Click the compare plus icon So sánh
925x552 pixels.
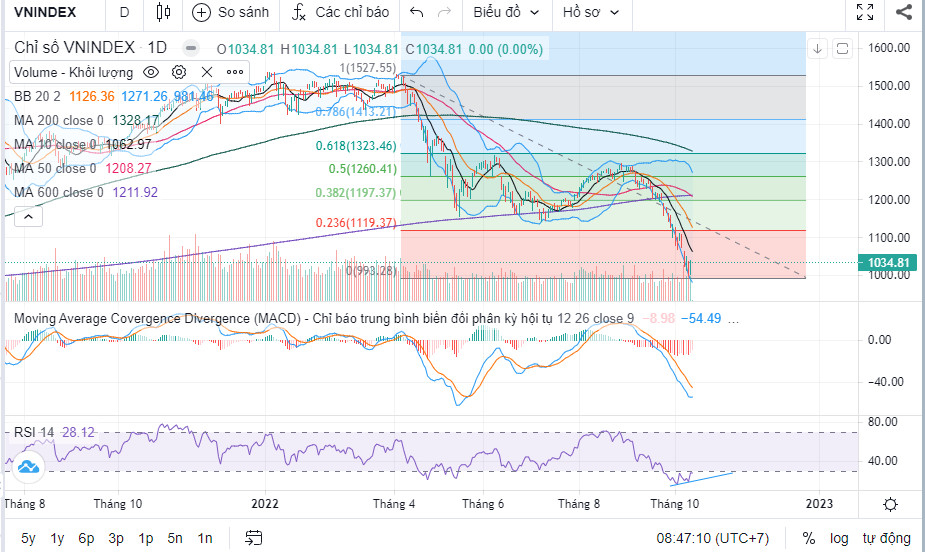(x=201, y=12)
